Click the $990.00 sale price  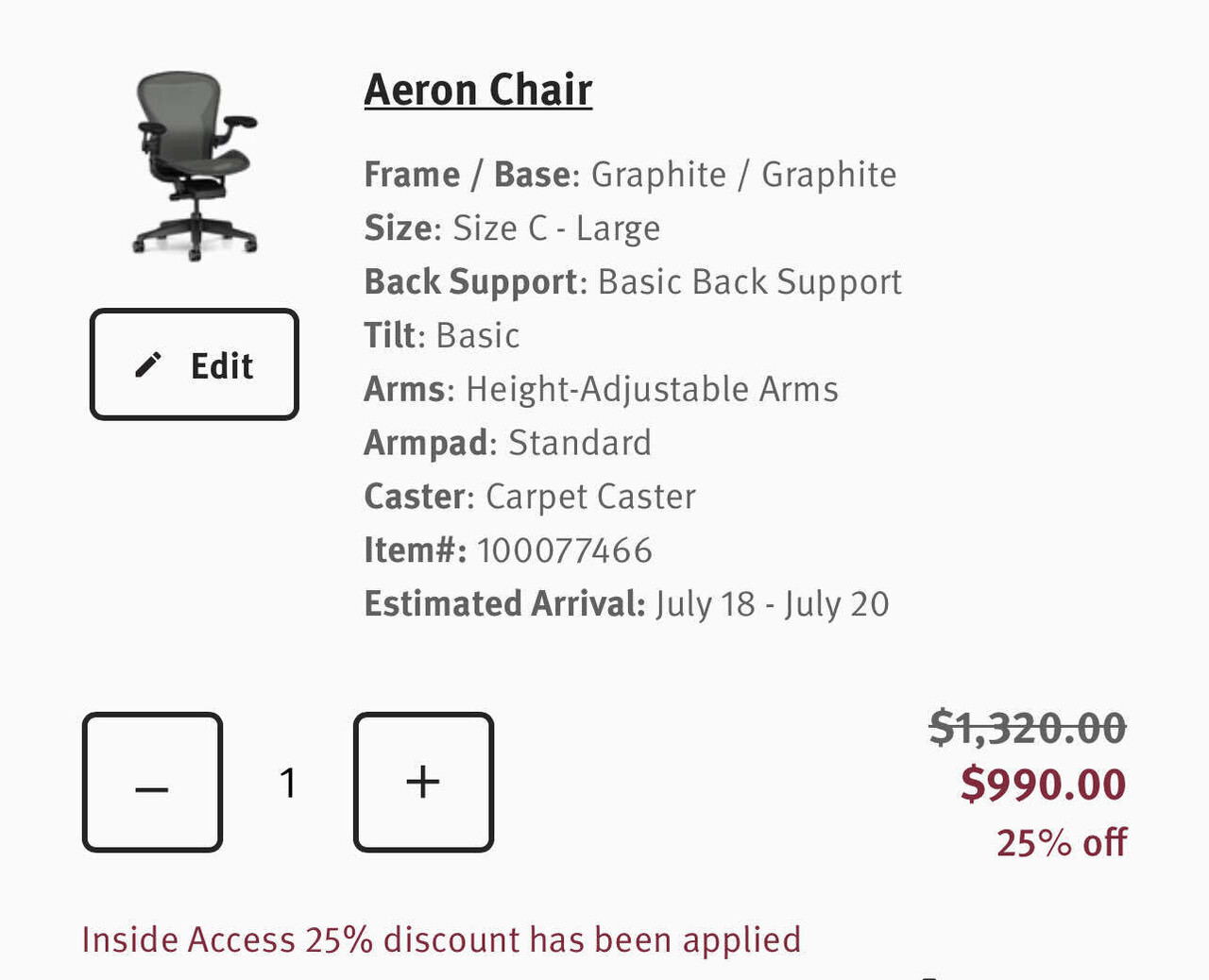pyautogui.click(x=1043, y=785)
